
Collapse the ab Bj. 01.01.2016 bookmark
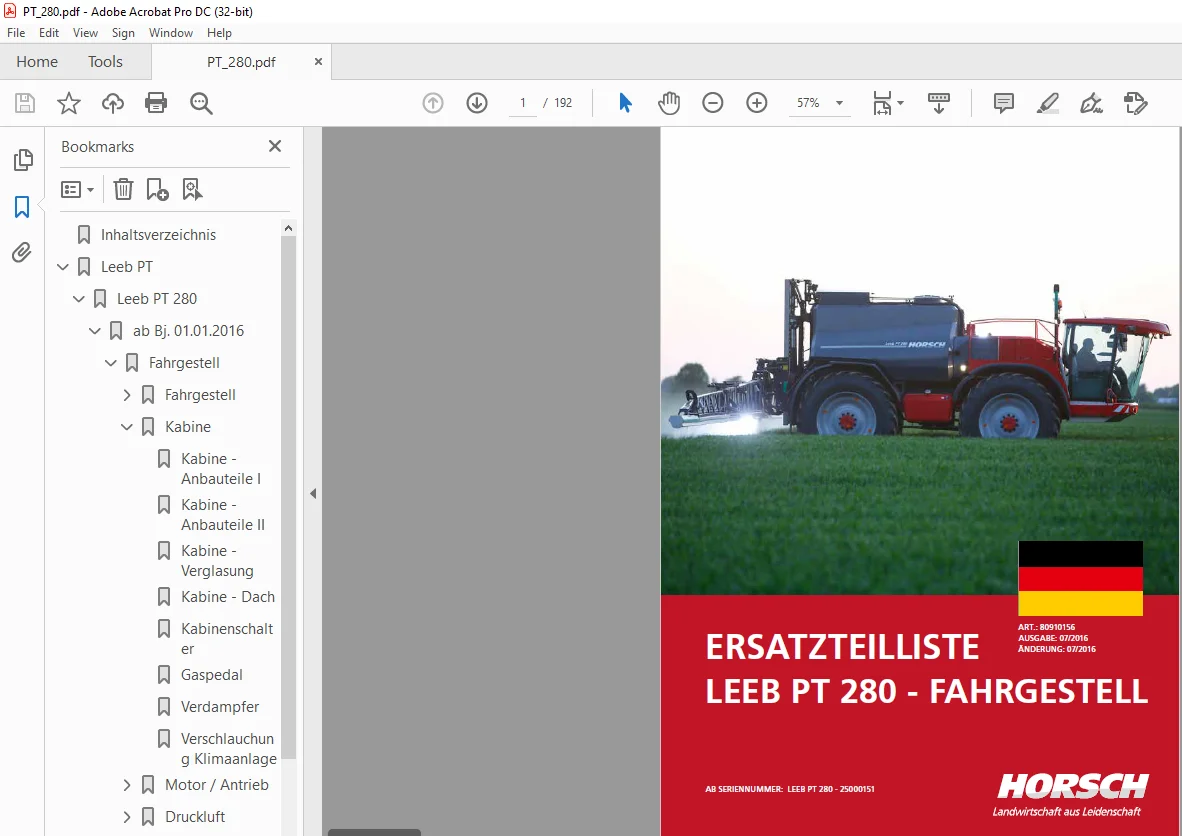click(x=95, y=331)
